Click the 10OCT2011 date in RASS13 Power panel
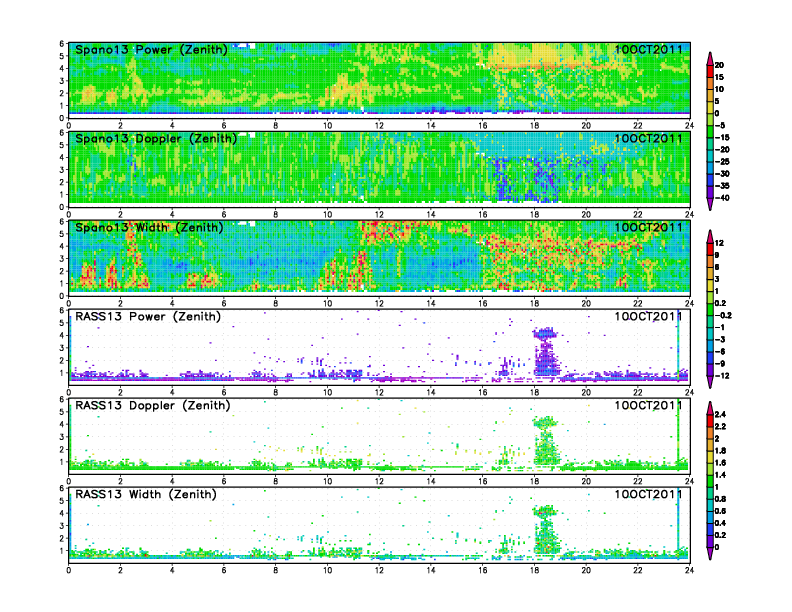 [x=648, y=316]
